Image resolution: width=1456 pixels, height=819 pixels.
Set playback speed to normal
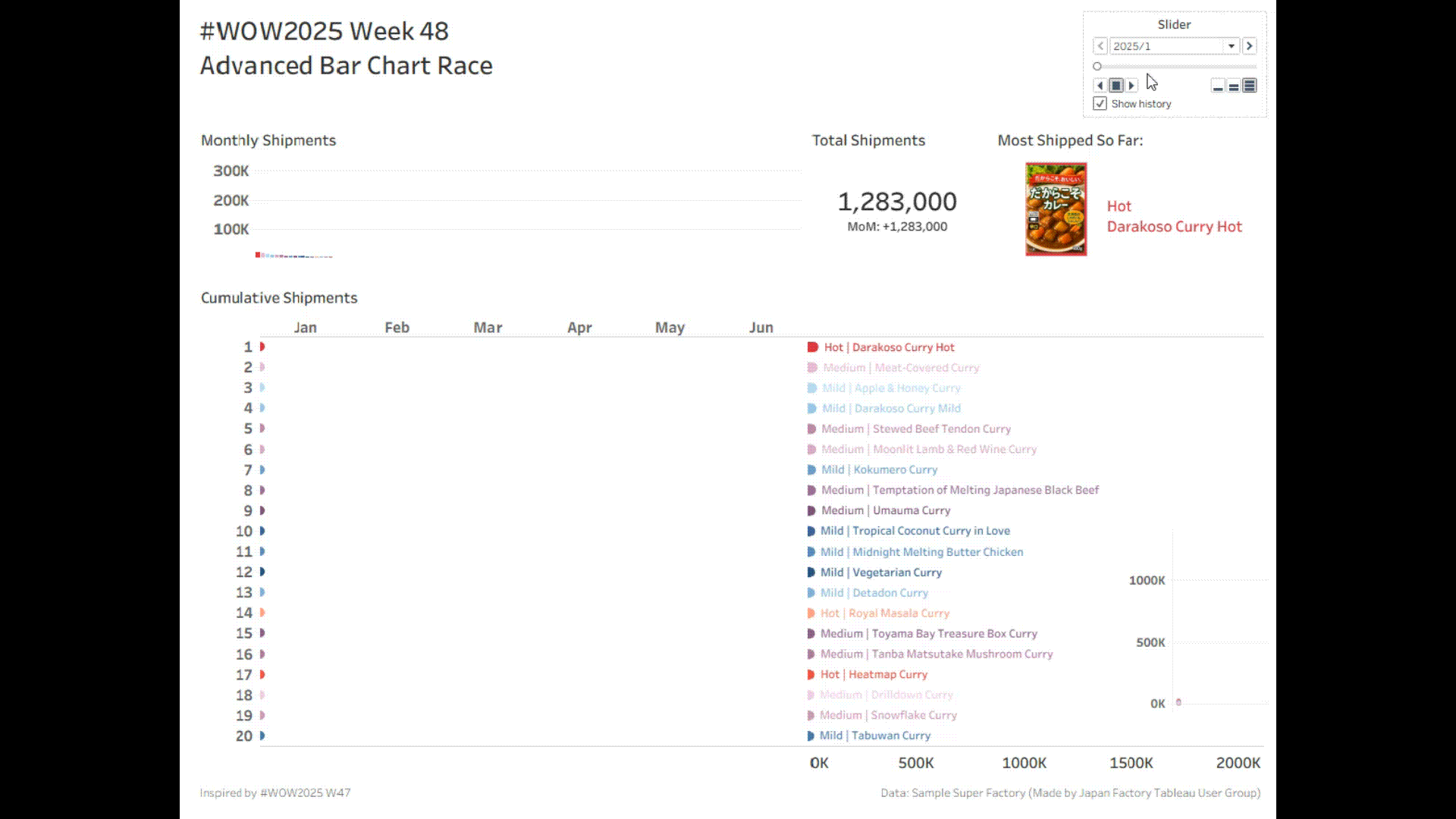click(x=1234, y=86)
